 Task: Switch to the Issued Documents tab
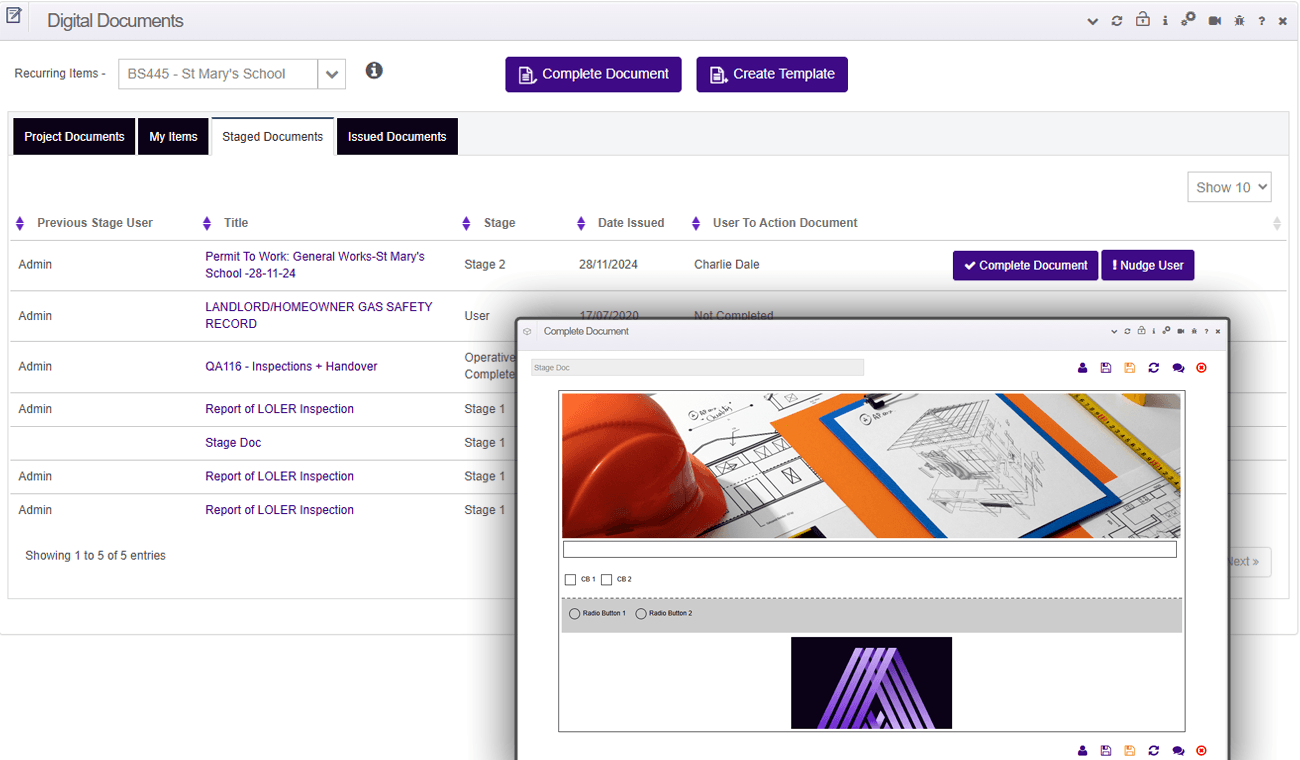(397, 137)
